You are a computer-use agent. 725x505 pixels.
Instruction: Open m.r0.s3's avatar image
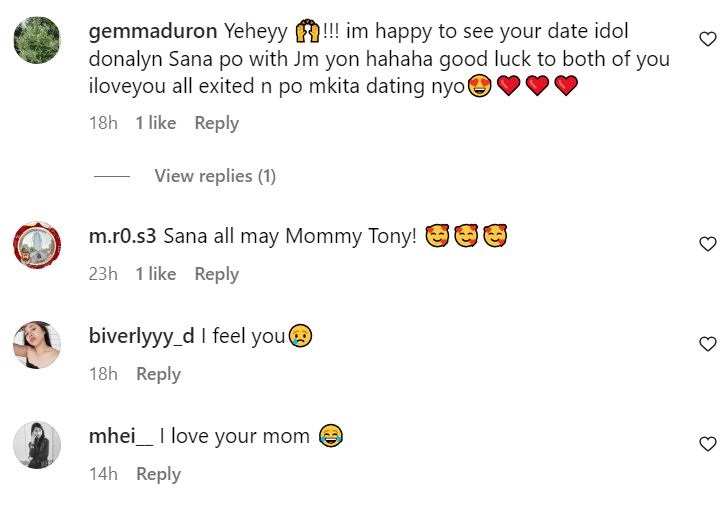click(38, 244)
